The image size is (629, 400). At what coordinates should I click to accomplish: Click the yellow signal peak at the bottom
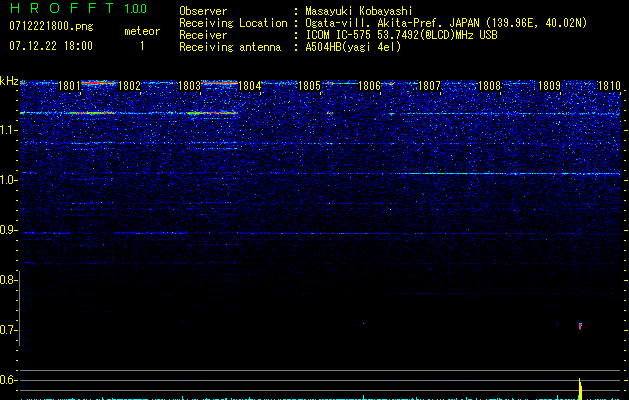click(x=580, y=388)
